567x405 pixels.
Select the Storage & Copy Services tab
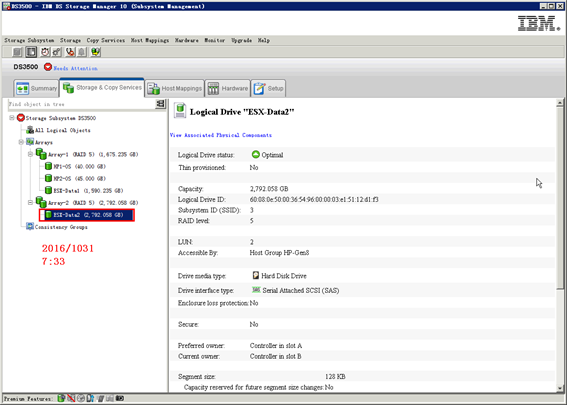pyautogui.click(x=102, y=88)
